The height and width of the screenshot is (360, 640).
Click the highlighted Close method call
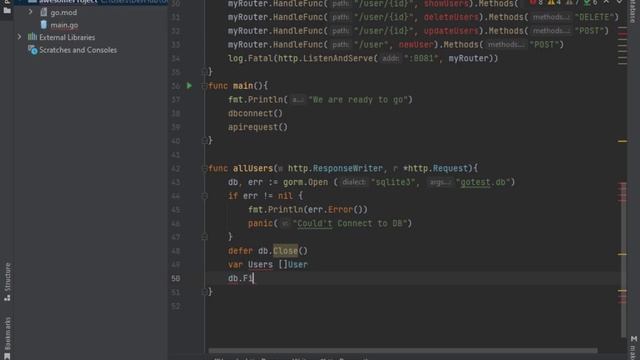tap(285, 251)
